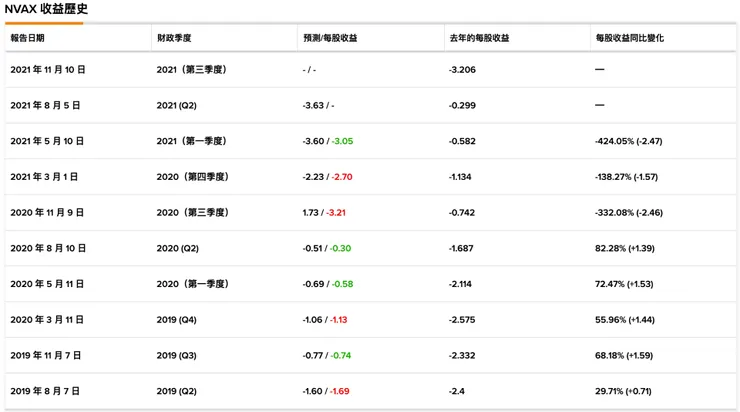Select the NVAX 收益歷史 tab title
The height and width of the screenshot is (412, 740).
[x=46, y=9]
